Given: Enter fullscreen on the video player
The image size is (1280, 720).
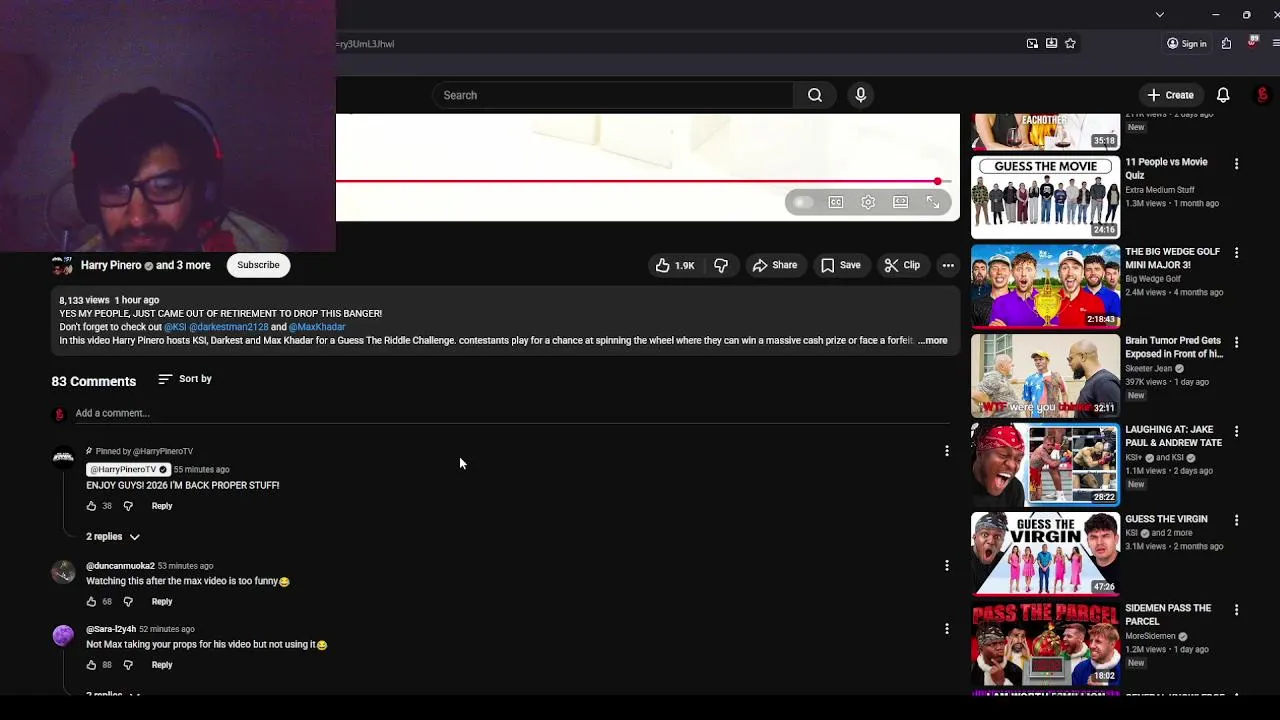Looking at the screenshot, I should 933,202.
